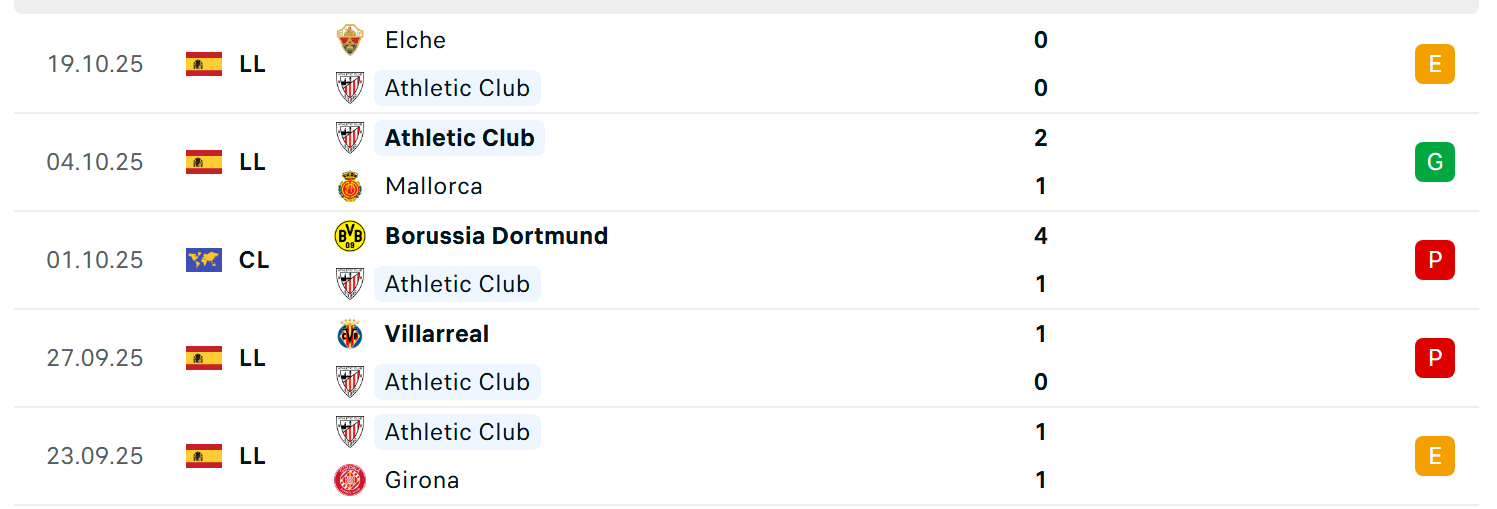Screen dimensions: 1497x509
Task: Click red P badge for the Villarreal match
Action: (1435, 358)
